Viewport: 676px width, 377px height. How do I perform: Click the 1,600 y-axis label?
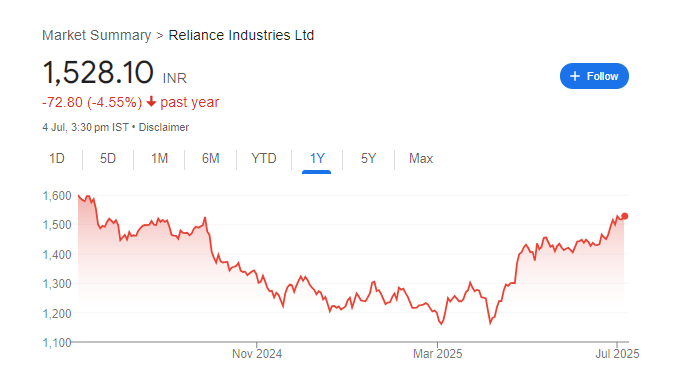pos(57,196)
